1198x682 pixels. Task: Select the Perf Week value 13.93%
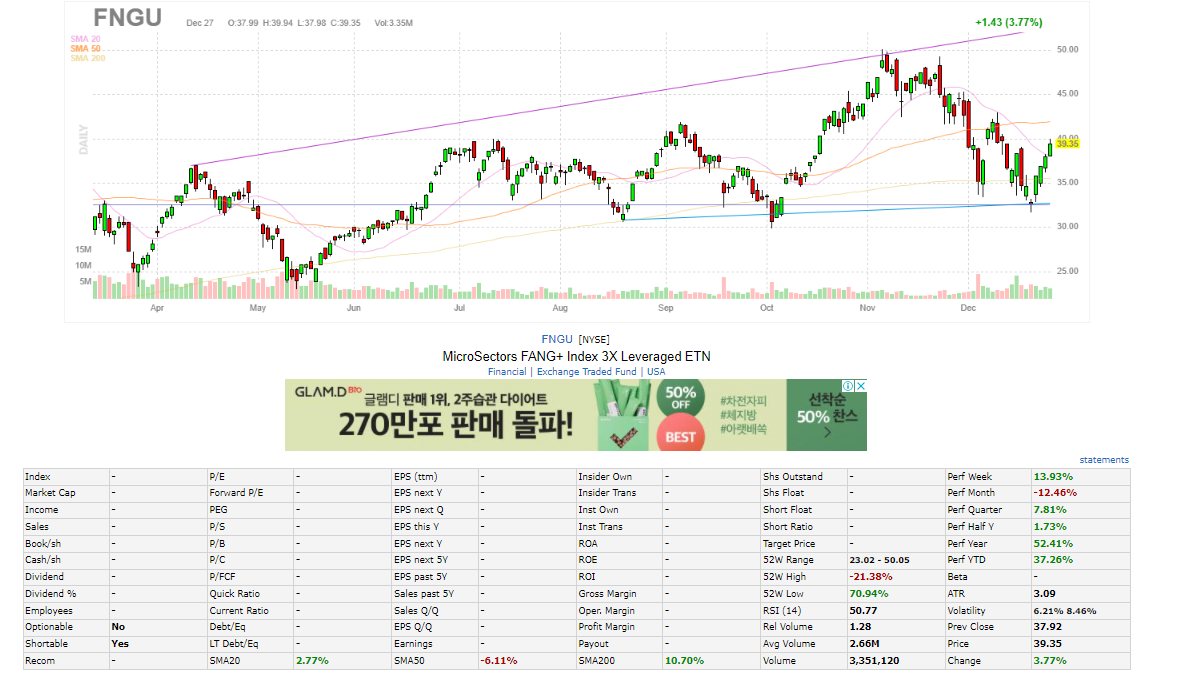(x=1053, y=477)
